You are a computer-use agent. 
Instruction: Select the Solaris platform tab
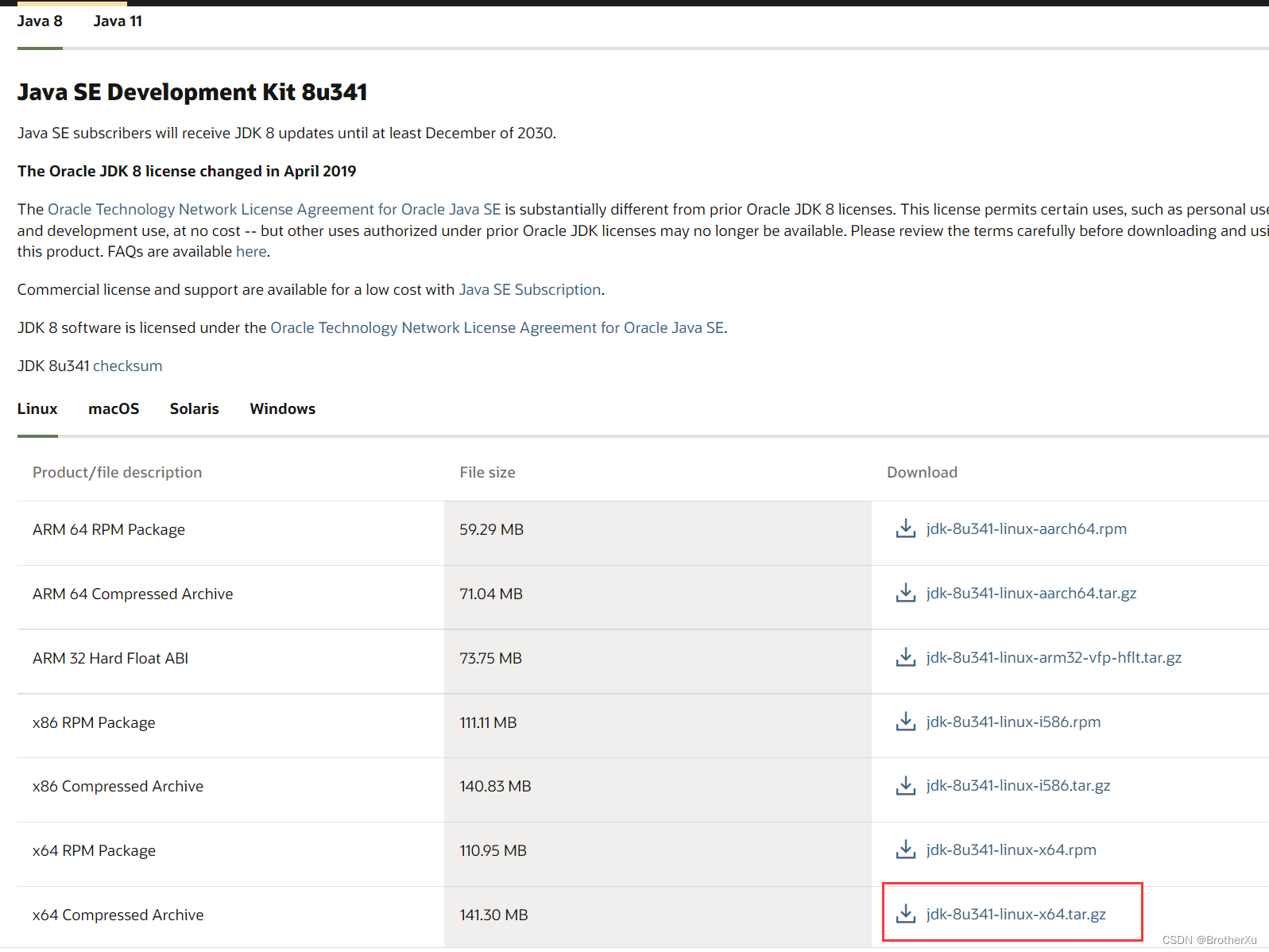click(194, 408)
